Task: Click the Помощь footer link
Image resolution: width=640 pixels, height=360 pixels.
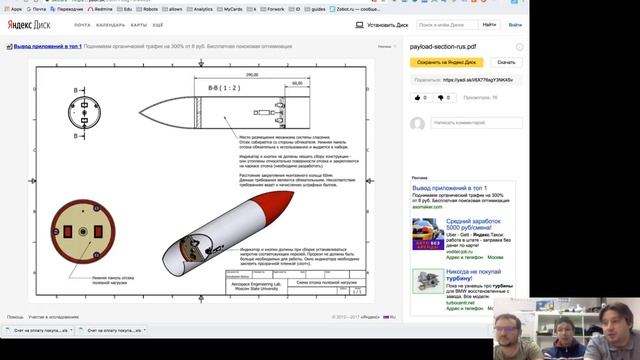Action: pos(15,317)
